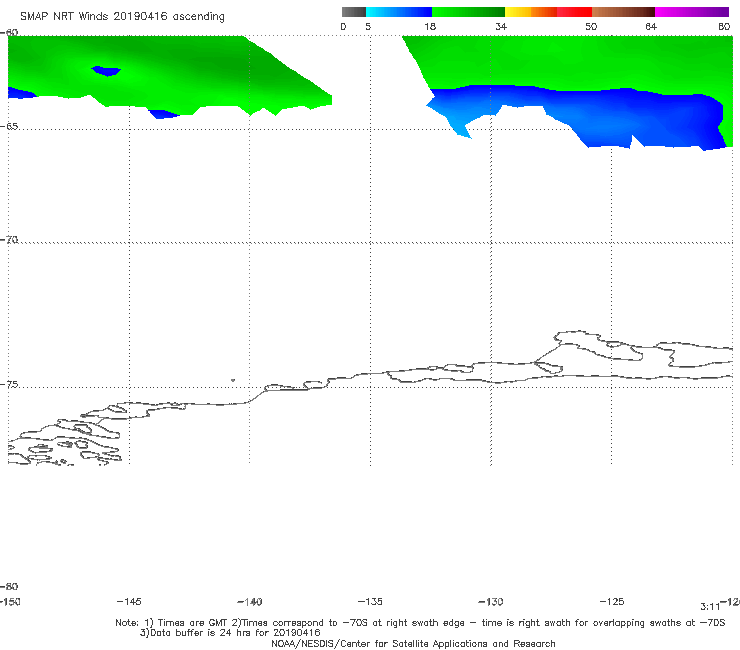Select the yellow-to-red segment of the color bar
Viewport: 740px width, 650px height.
(x=548, y=12)
